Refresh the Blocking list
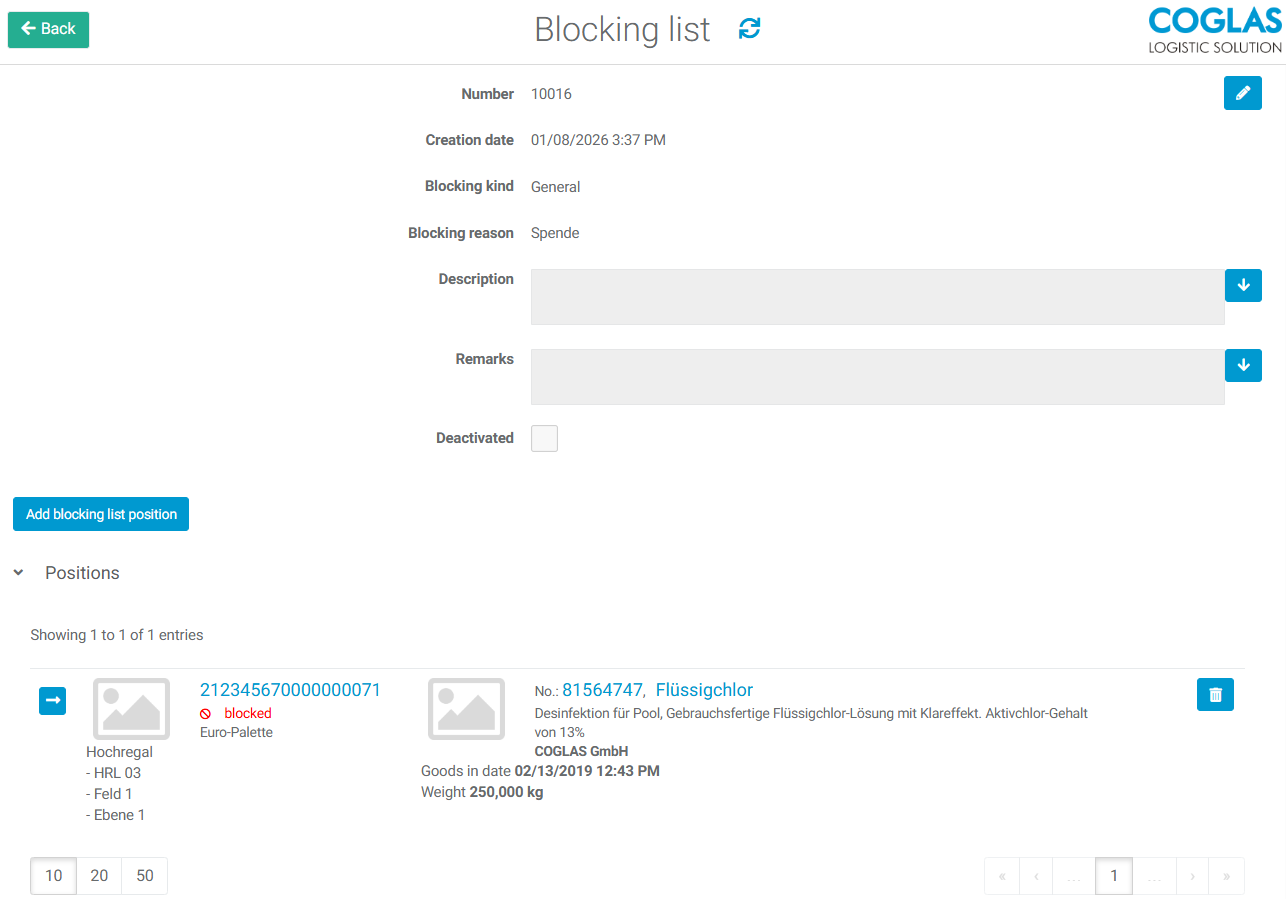Screen dimensions: 1286x899 [x=749, y=28]
